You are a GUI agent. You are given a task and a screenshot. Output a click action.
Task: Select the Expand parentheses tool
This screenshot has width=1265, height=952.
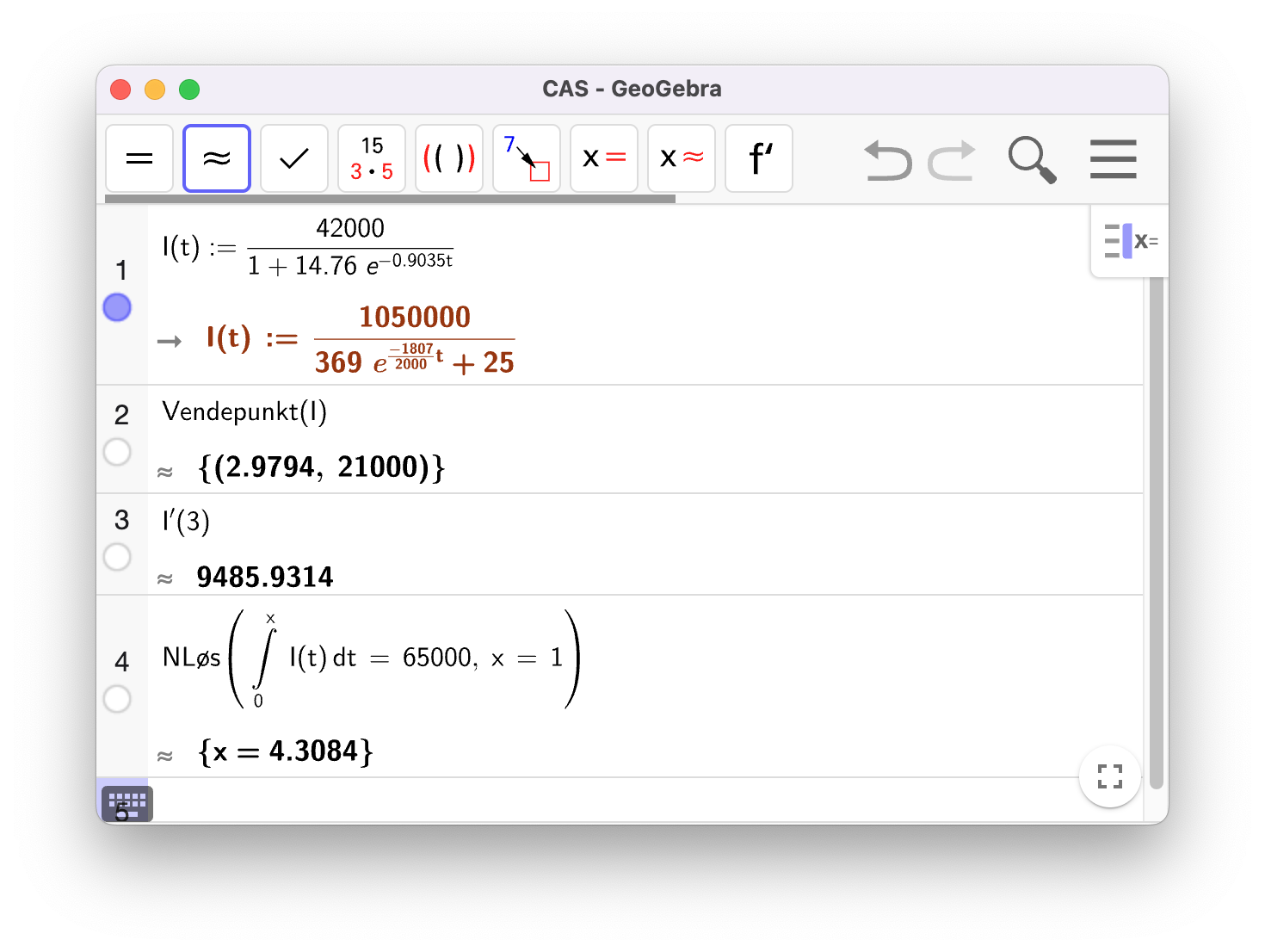pyautogui.click(x=449, y=158)
